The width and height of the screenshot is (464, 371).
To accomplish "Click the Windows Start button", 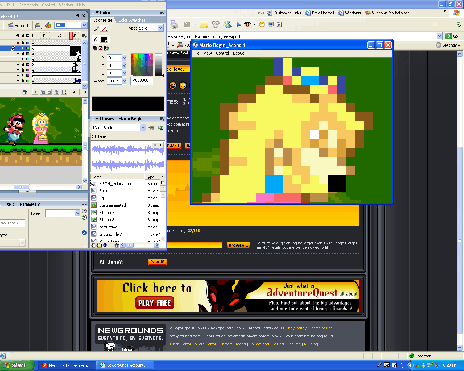I will pos(17,365).
